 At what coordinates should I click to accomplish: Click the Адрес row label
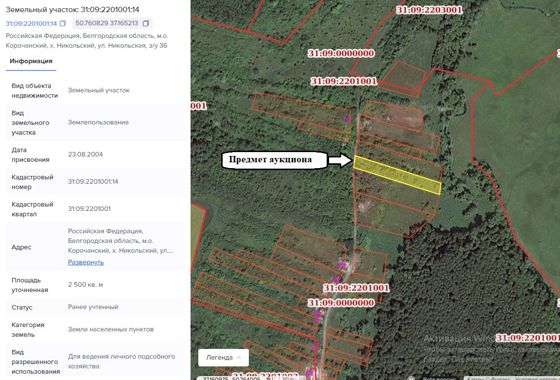coord(21,247)
